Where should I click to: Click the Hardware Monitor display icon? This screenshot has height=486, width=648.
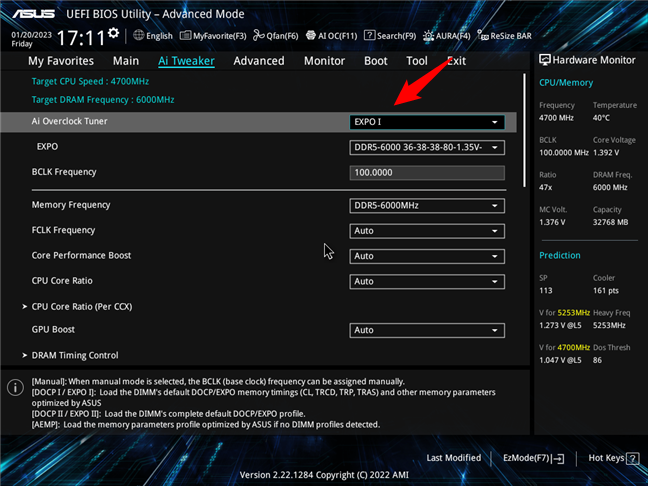pos(545,60)
